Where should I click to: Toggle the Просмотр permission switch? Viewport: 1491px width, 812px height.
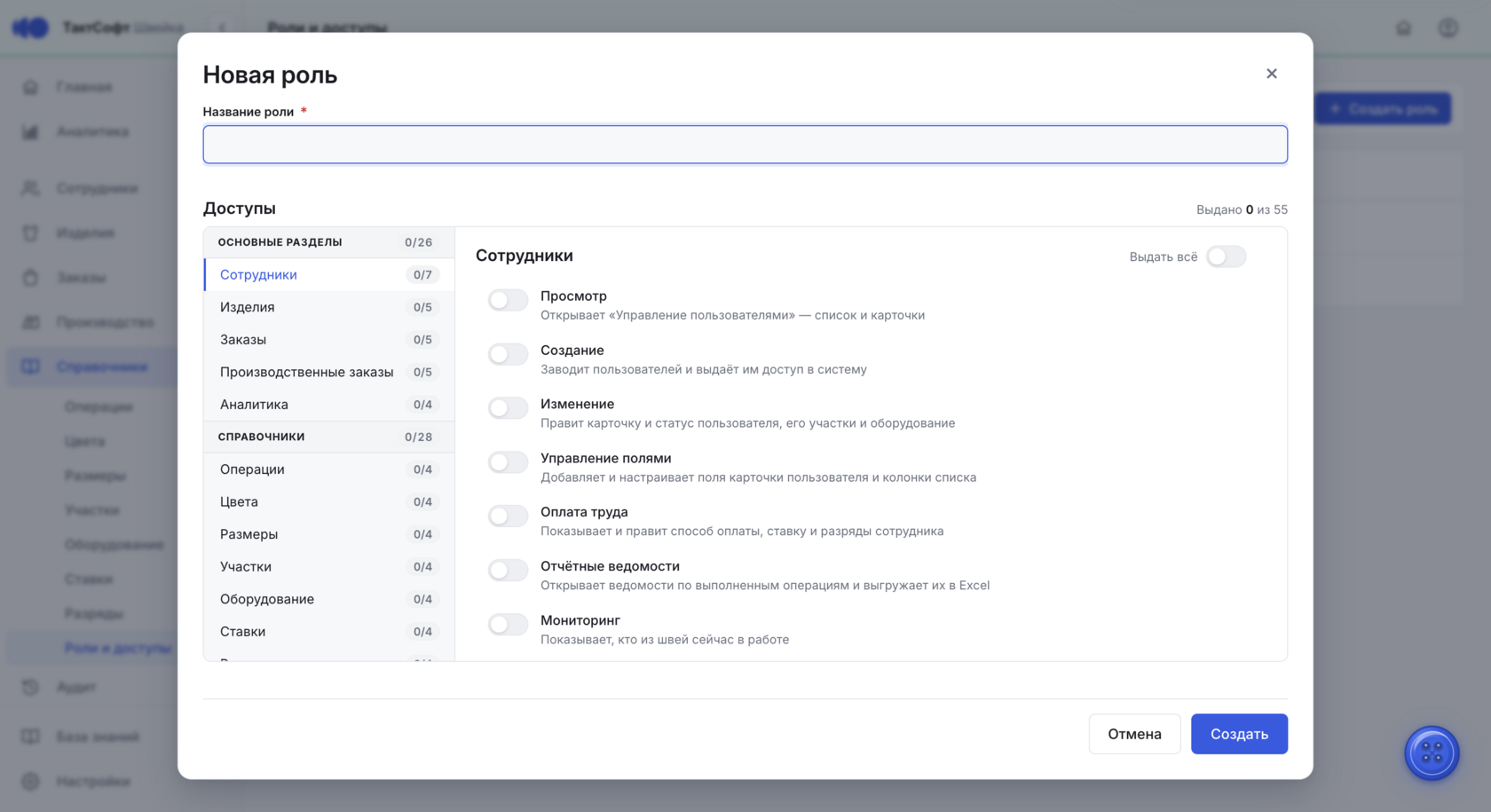tap(508, 300)
